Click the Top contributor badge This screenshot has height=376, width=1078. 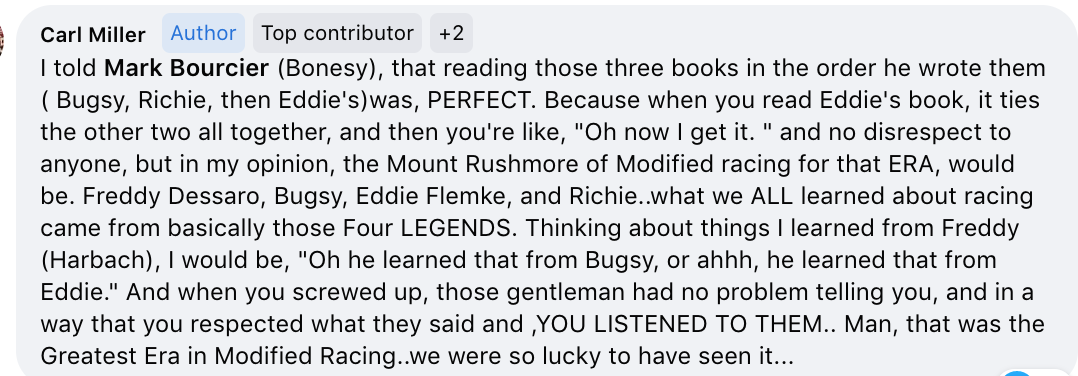(338, 33)
